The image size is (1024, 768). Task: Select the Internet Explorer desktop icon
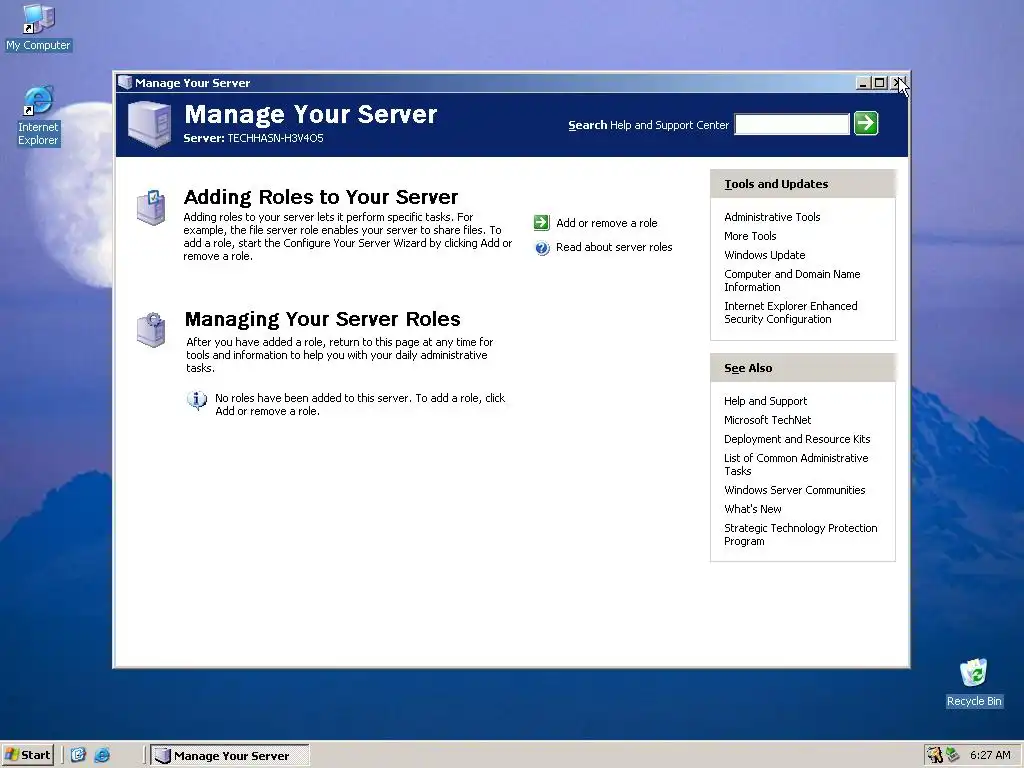[38, 116]
